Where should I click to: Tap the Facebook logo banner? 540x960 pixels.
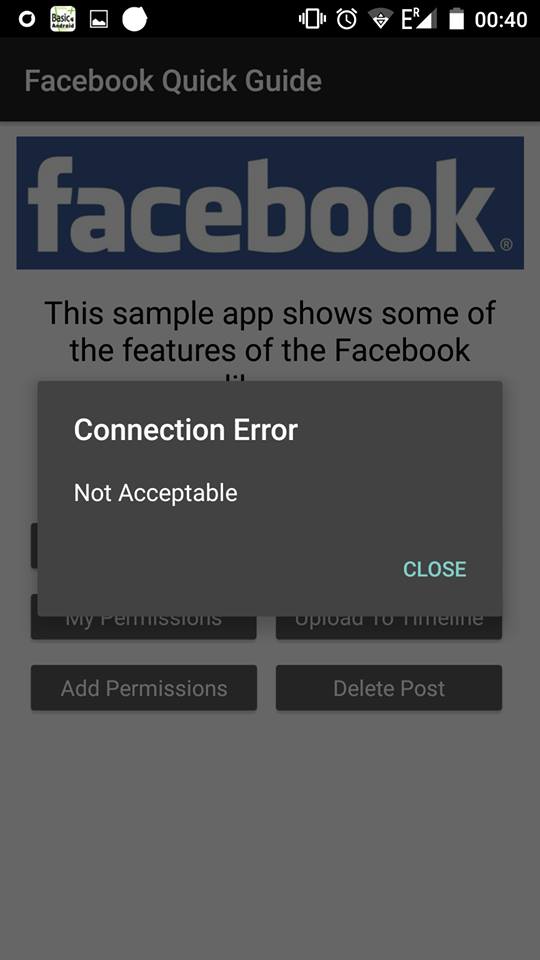pos(270,203)
